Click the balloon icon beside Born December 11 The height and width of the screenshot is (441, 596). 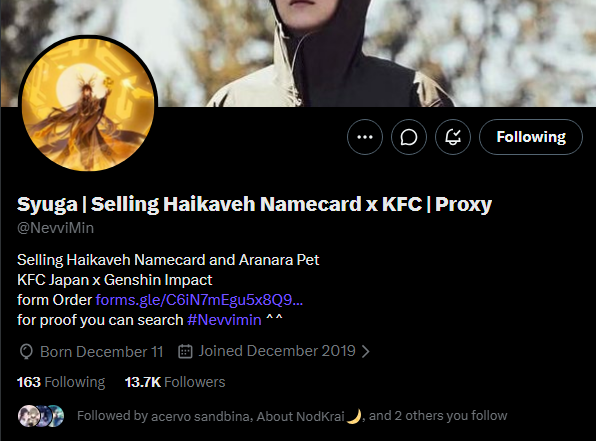click(26, 352)
